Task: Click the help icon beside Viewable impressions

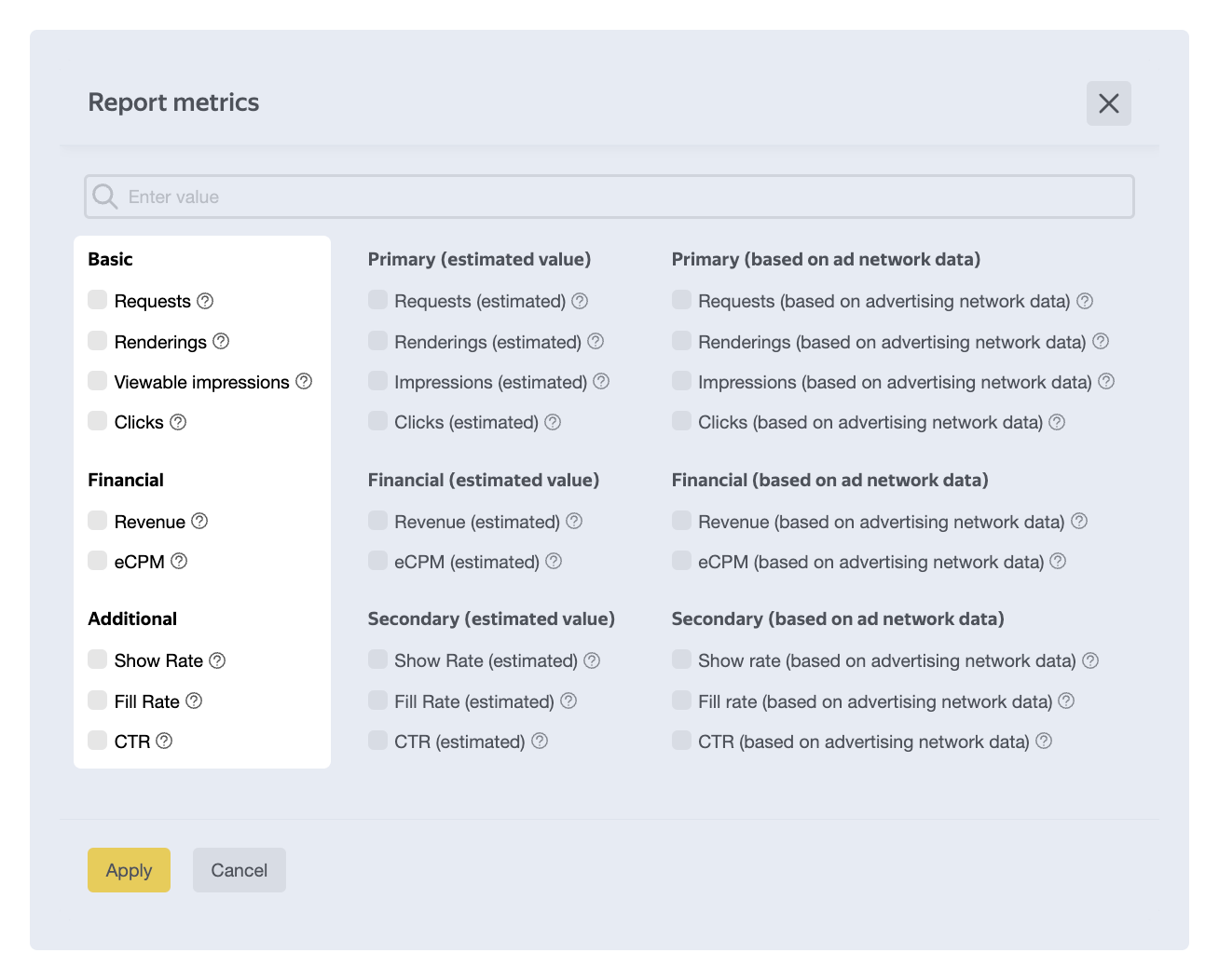Action: pyautogui.click(x=304, y=382)
